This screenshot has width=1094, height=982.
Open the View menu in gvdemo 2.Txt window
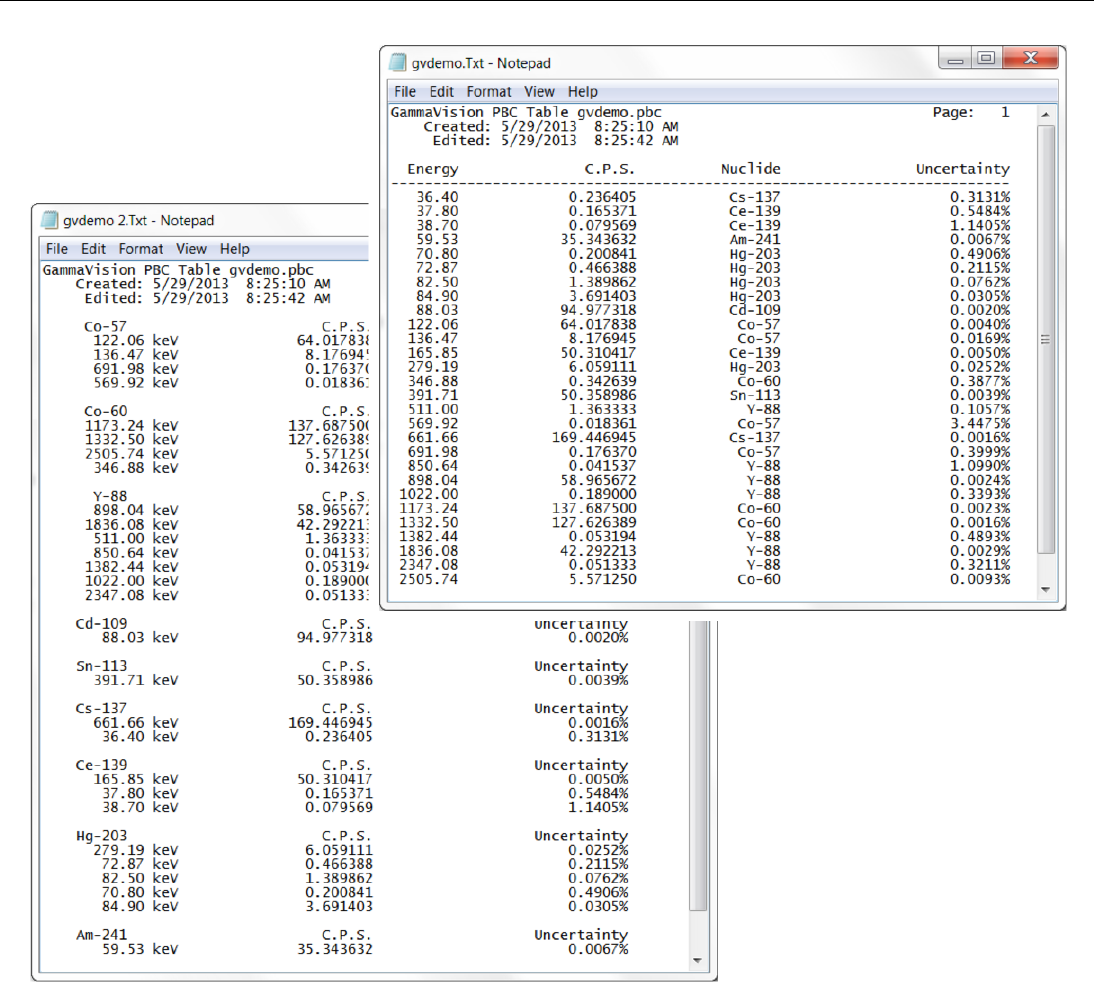(191, 249)
